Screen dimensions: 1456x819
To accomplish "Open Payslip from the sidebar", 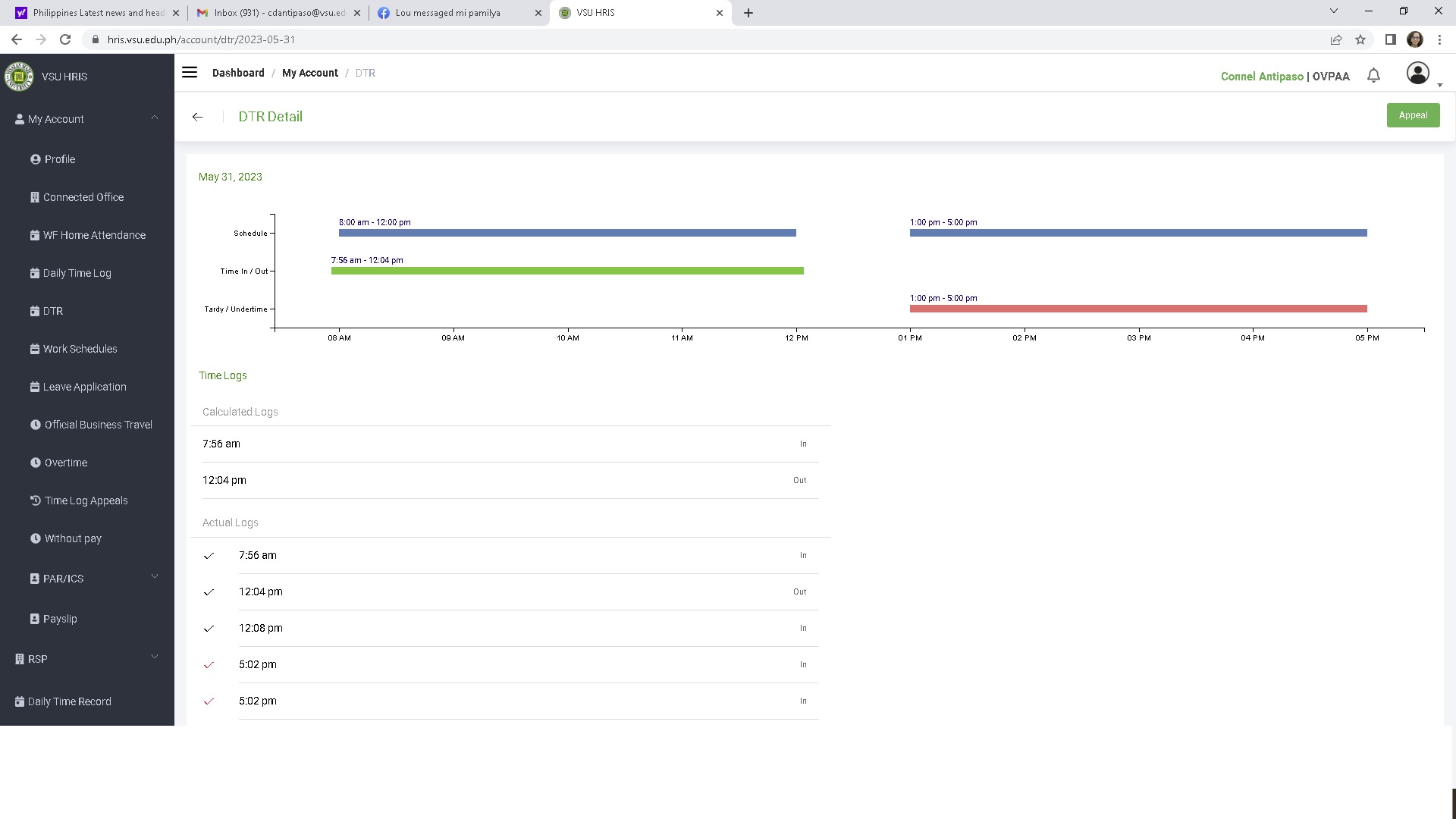I will point(60,619).
